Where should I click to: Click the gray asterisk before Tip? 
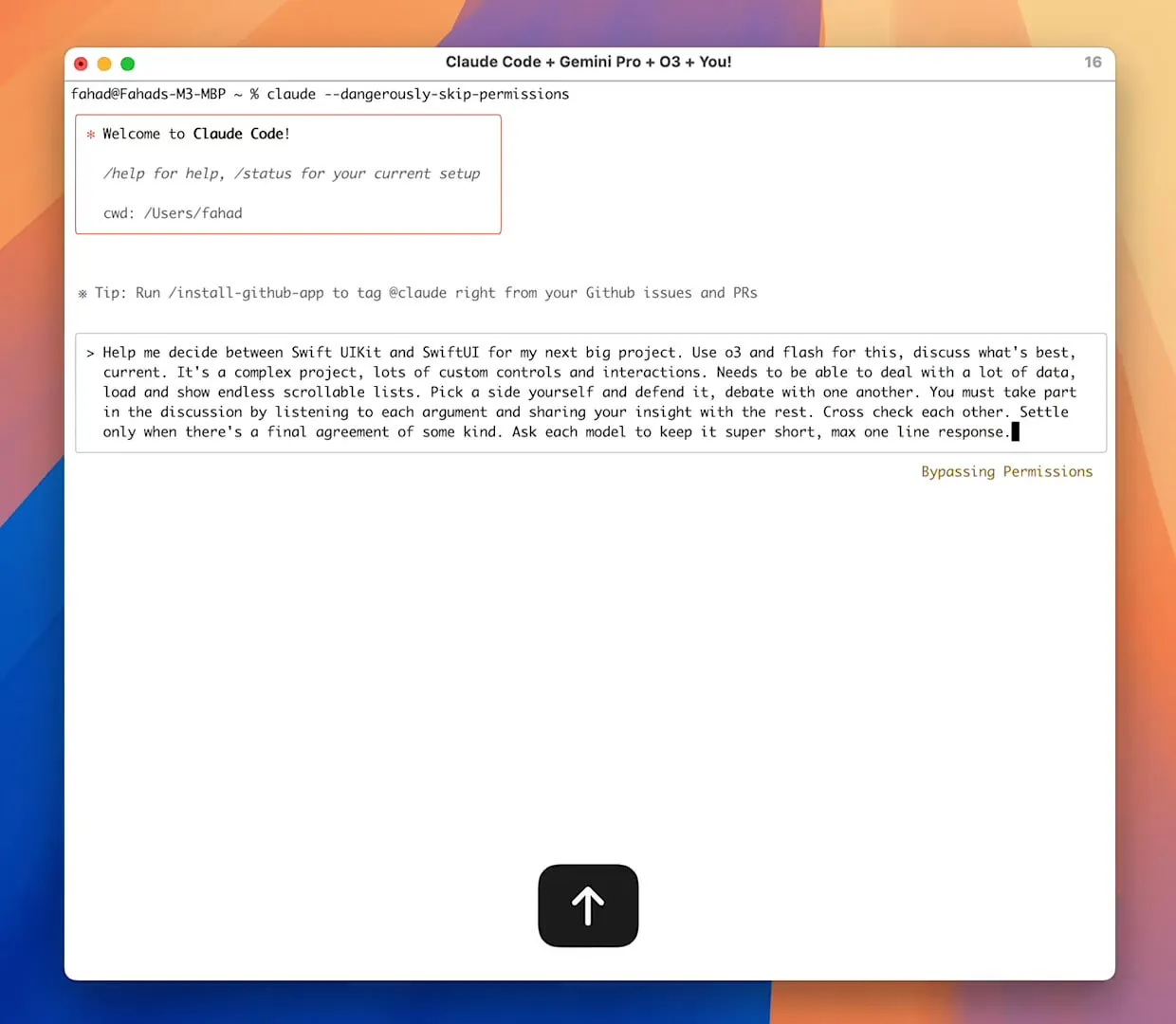tap(83, 294)
